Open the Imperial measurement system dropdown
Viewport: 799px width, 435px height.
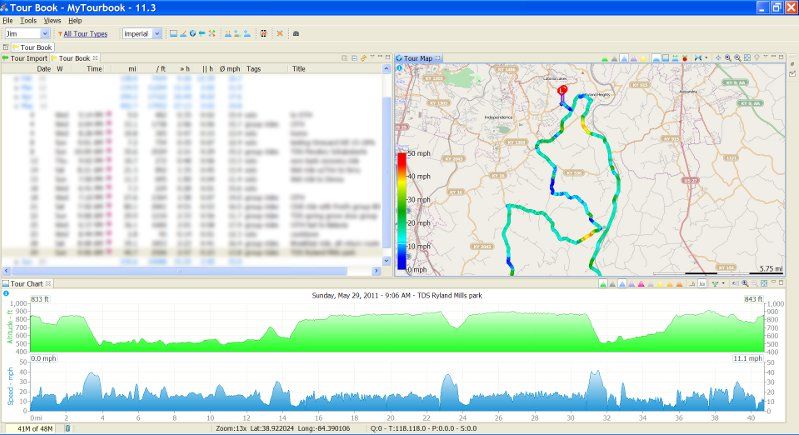tap(142, 34)
